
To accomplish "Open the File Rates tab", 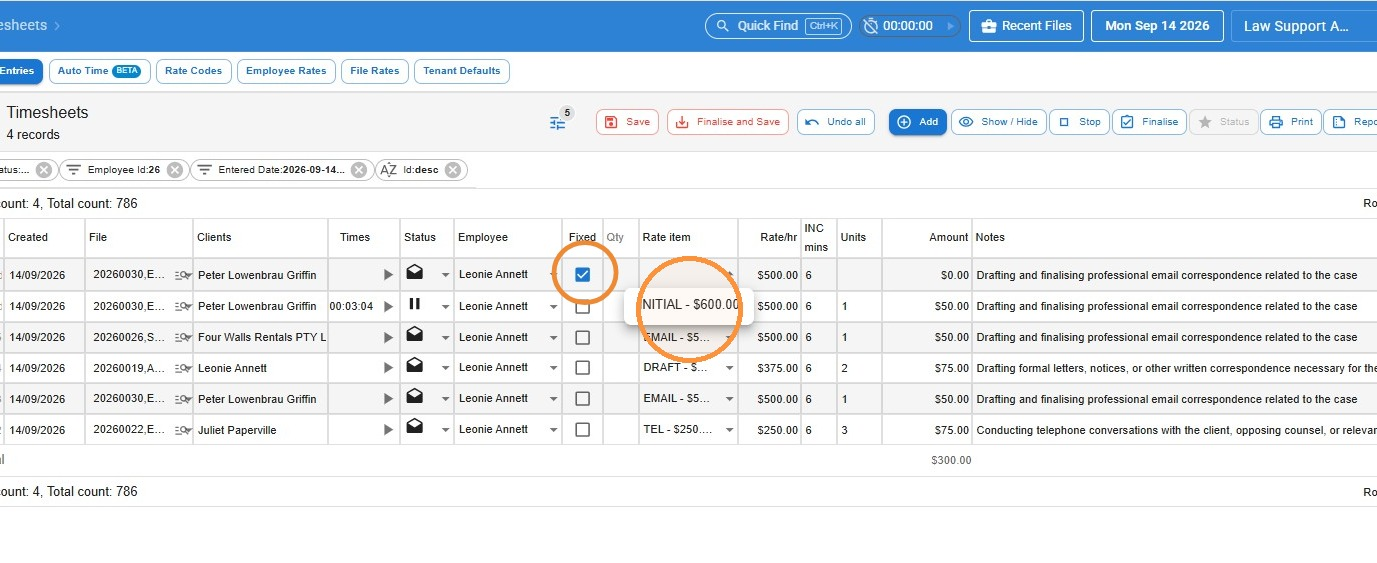I will [x=375, y=71].
